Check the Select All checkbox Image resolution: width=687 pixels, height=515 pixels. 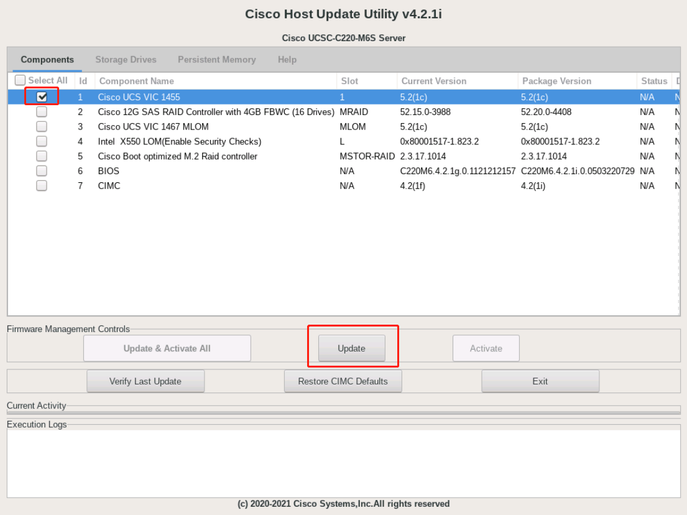point(20,80)
